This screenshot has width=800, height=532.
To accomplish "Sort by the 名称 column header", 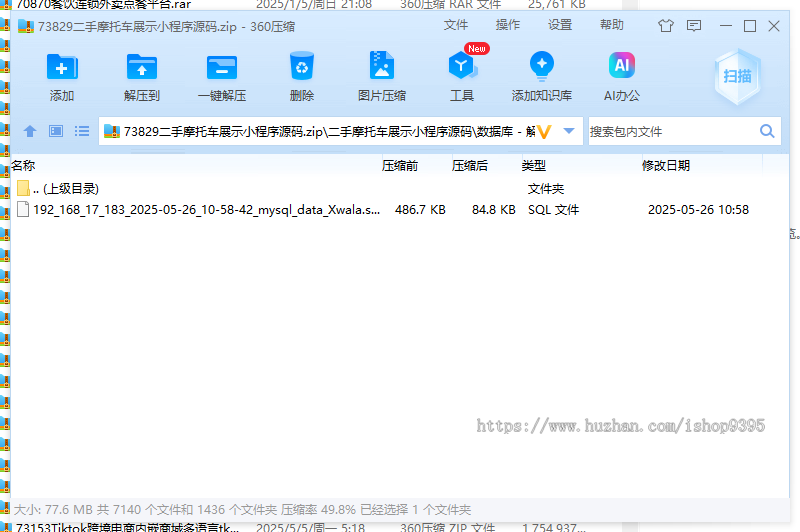I will click(x=23, y=166).
